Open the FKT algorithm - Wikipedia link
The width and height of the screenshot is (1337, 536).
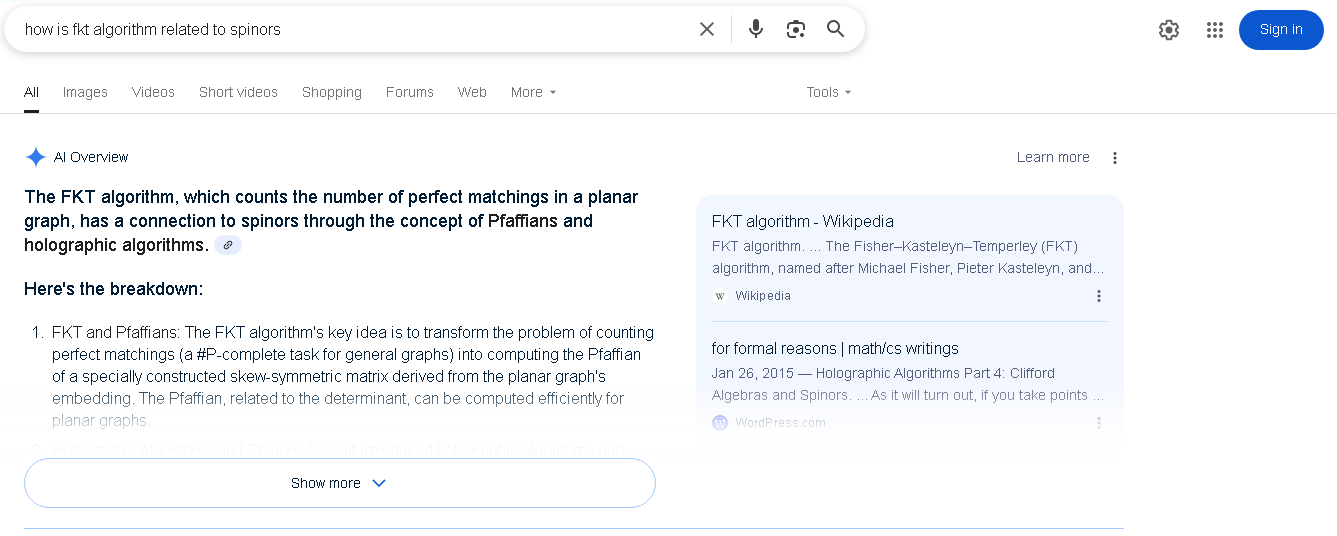pos(803,221)
